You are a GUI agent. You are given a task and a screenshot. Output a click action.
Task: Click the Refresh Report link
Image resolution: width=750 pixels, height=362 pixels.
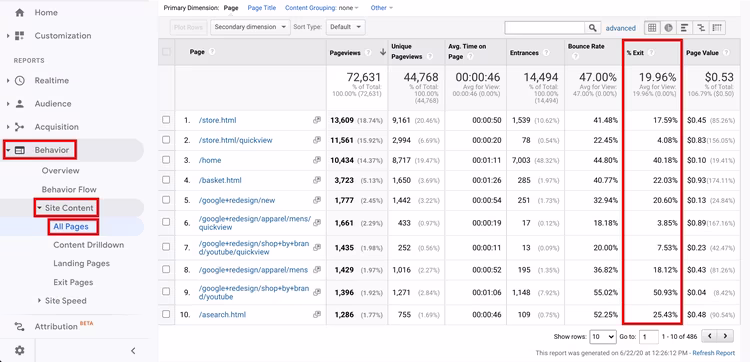713,353
